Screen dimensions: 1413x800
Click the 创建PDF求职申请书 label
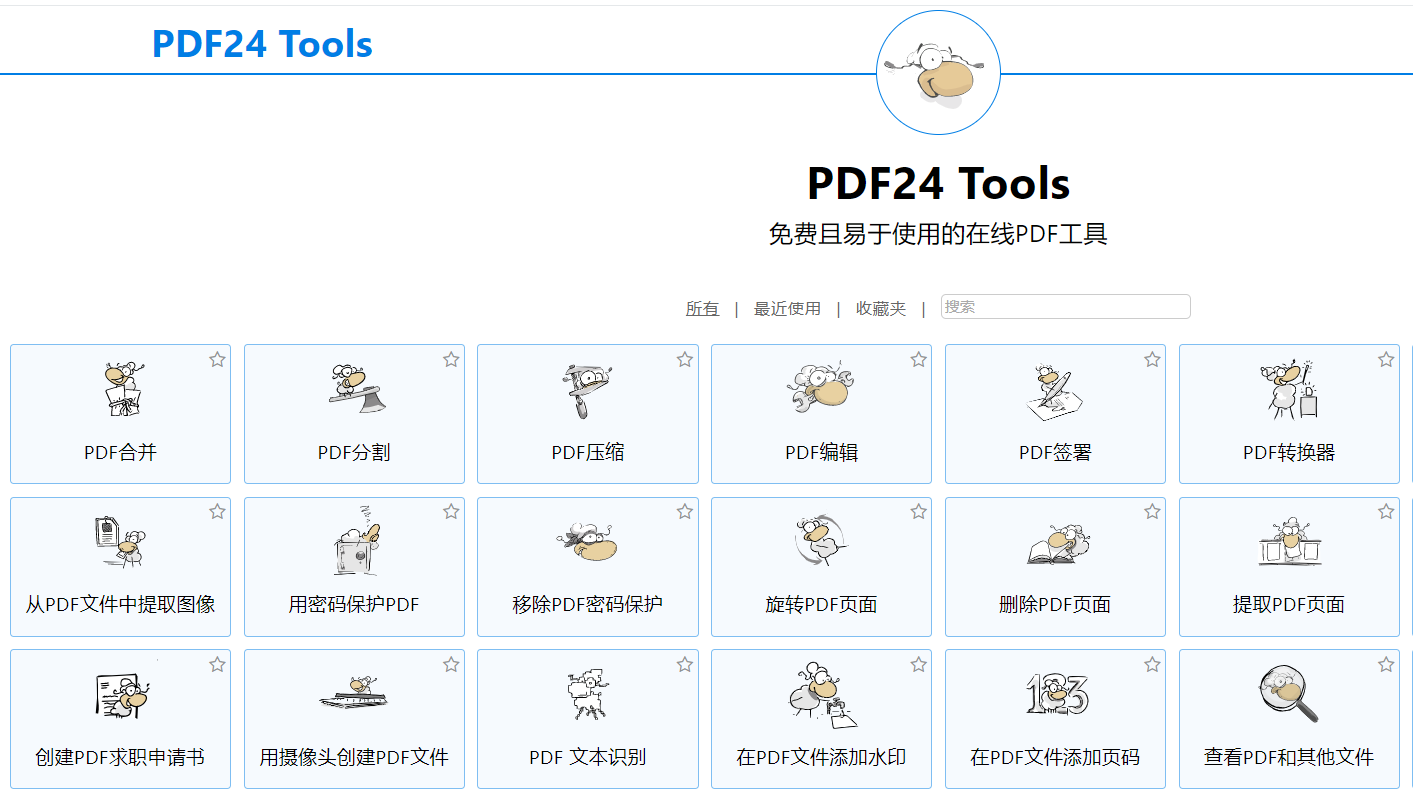click(x=121, y=758)
